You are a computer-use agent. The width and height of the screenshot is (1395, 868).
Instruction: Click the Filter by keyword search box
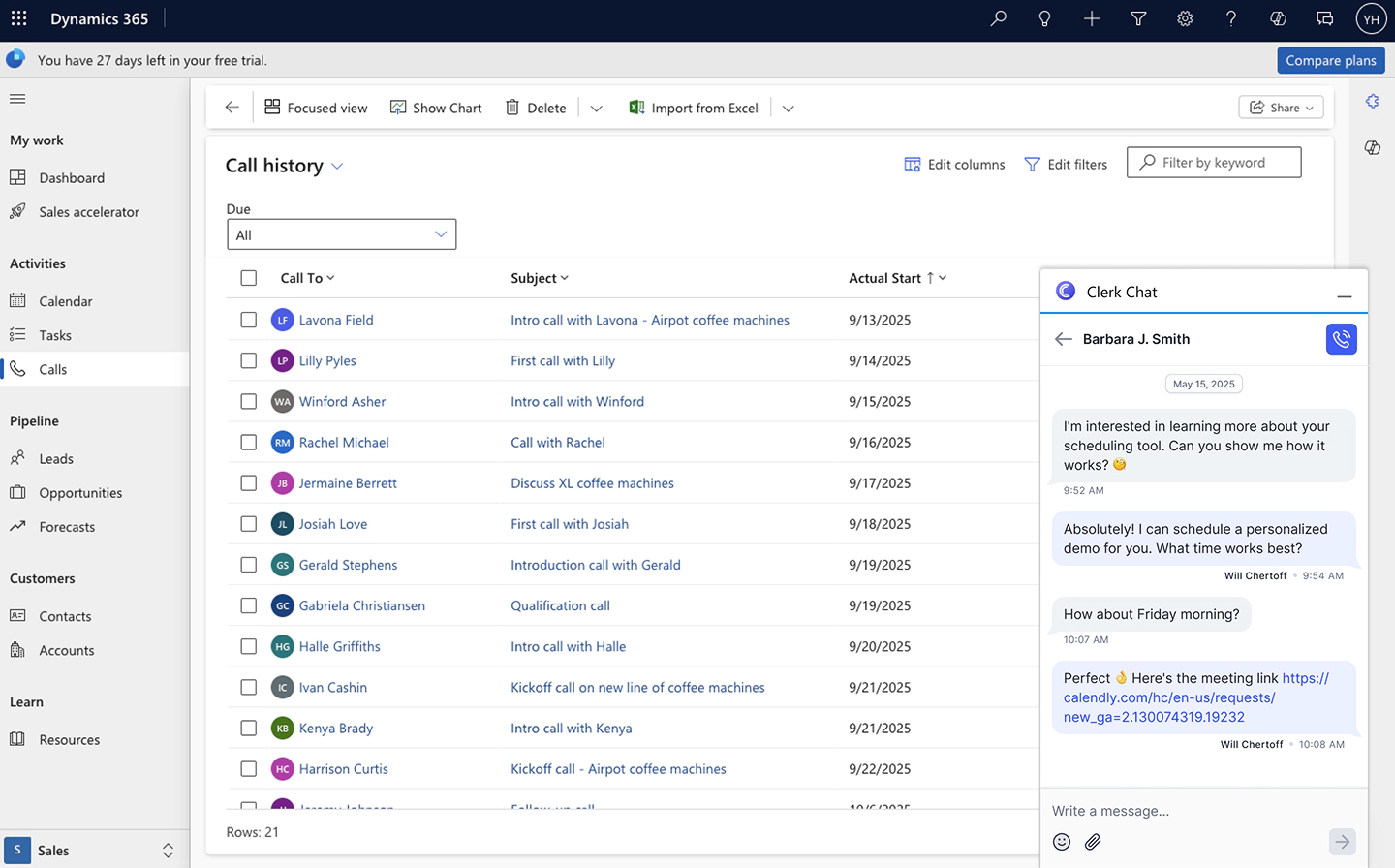point(1223,163)
